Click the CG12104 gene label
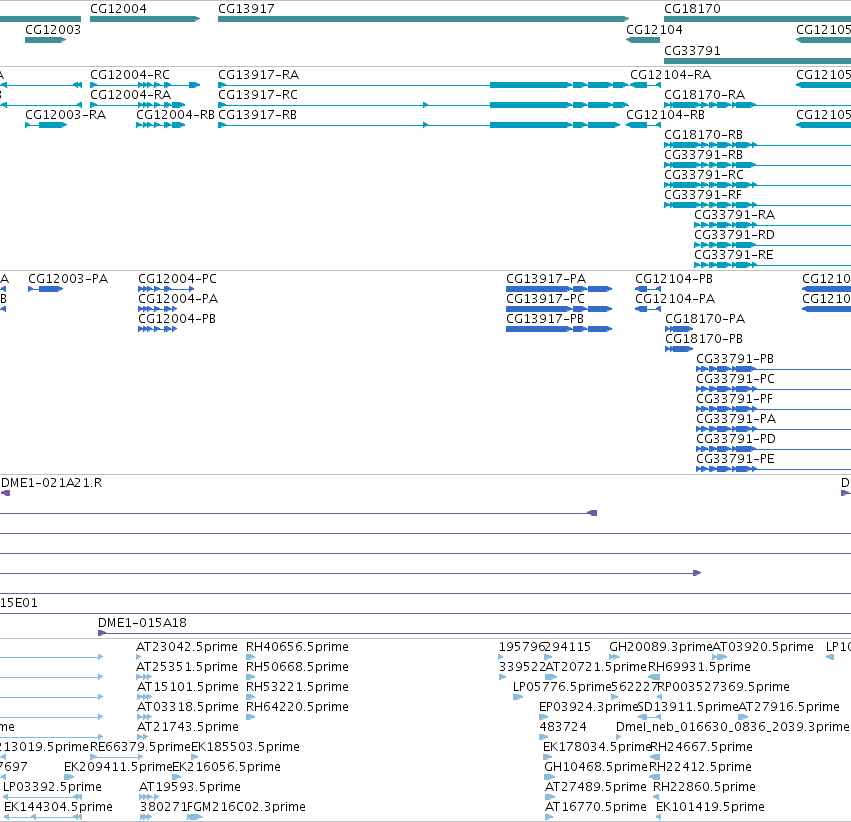Image resolution: width=851 pixels, height=822 pixels. click(654, 29)
